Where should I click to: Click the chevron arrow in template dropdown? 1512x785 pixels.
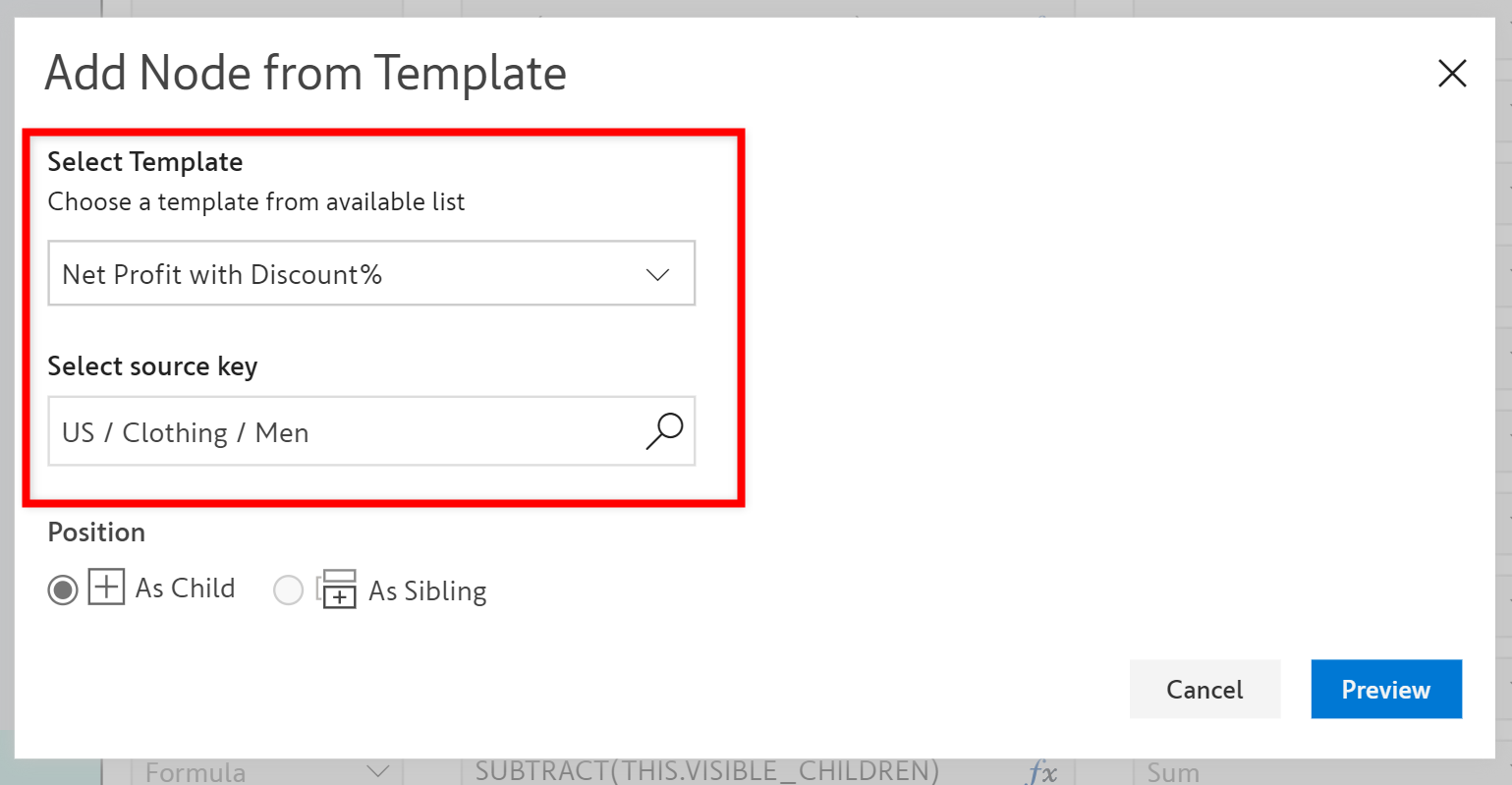pyautogui.click(x=657, y=275)
